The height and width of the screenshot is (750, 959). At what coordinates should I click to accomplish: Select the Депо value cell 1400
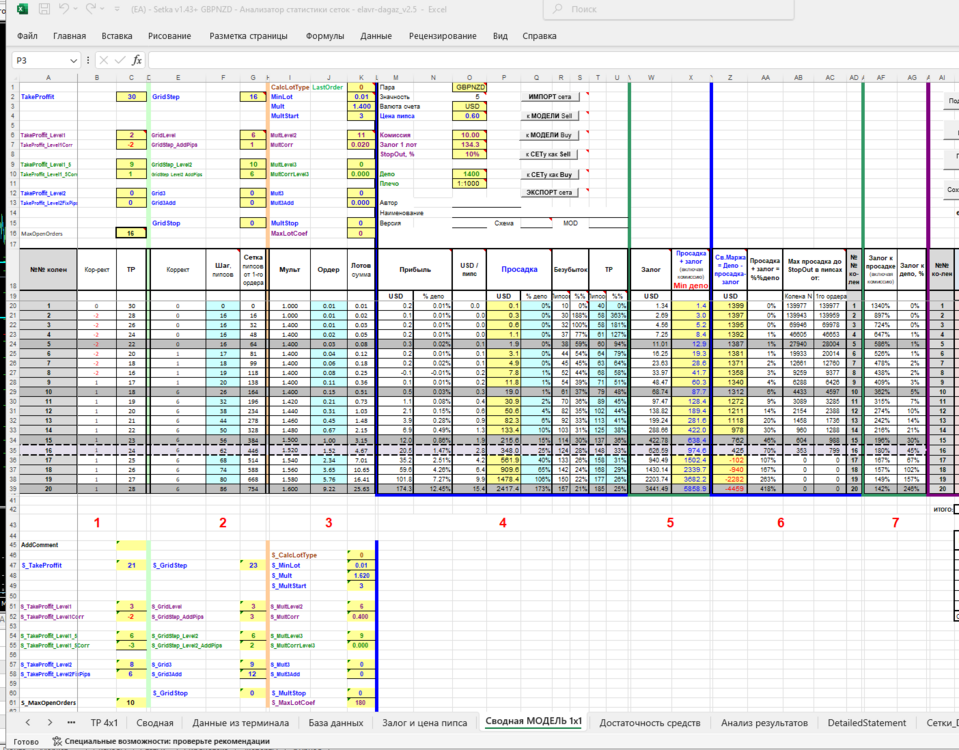coord(469,174)
